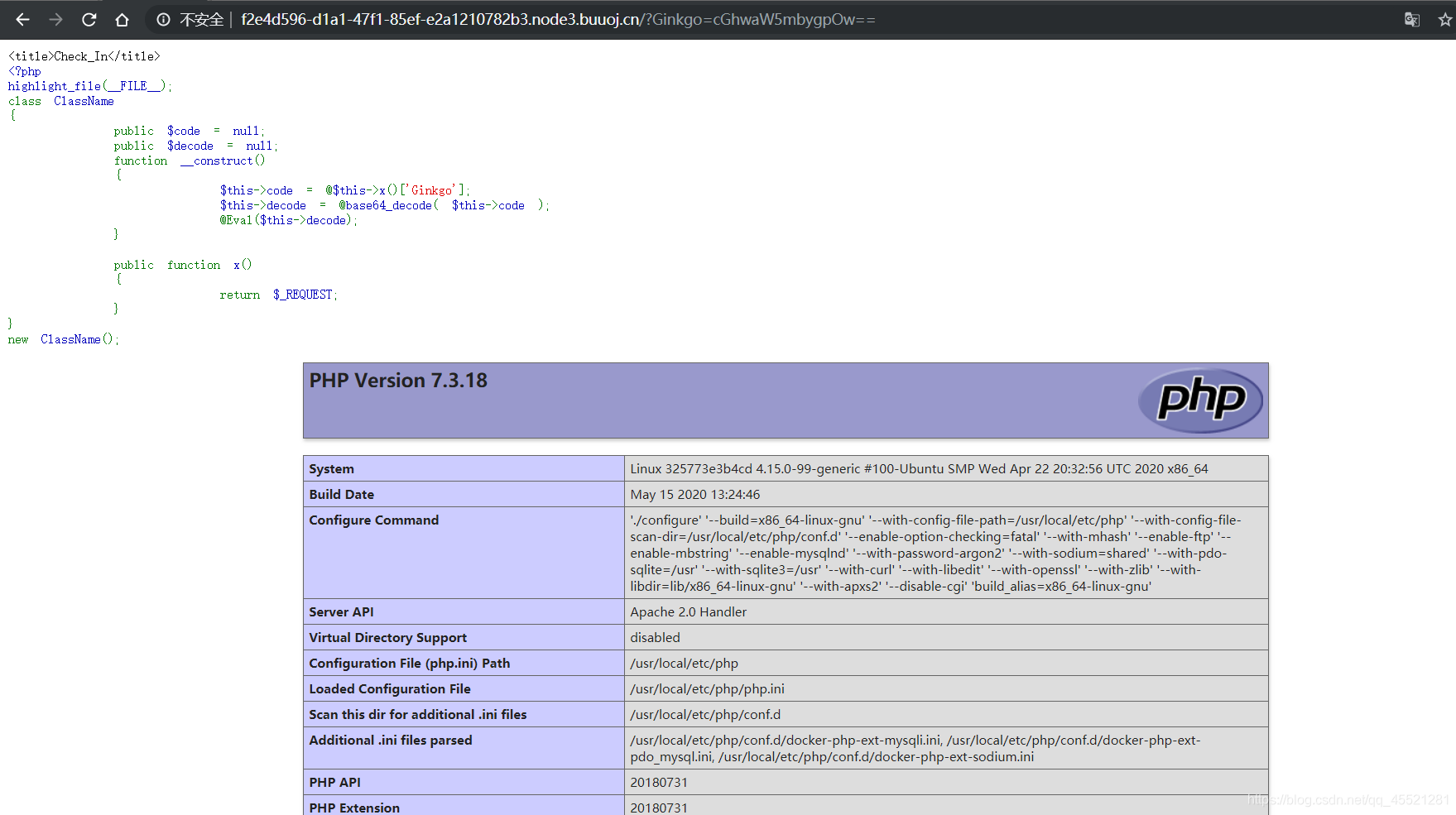Viewport: 1456px width, 815px height.
Task: Focus the address bar URL
Action: click(558, 19)
